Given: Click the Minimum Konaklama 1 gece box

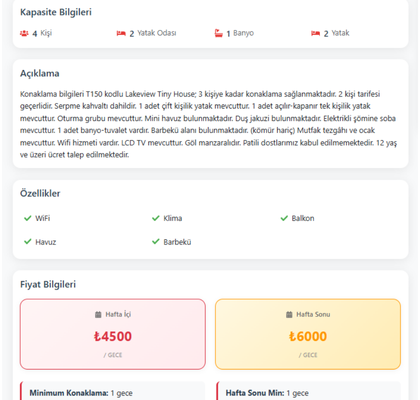Looking at the screenshot, I should (113, 392).
